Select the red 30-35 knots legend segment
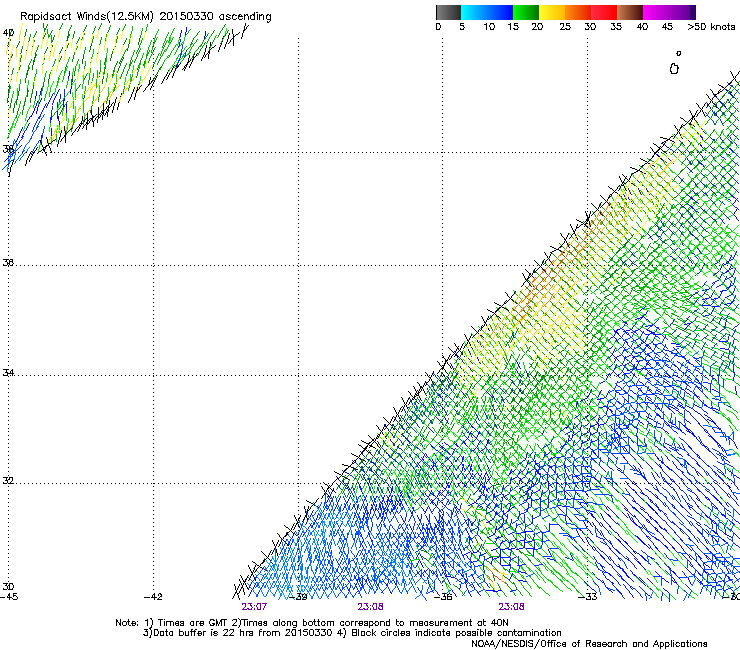Screen dimensions: 740x650 pos(604,12)
